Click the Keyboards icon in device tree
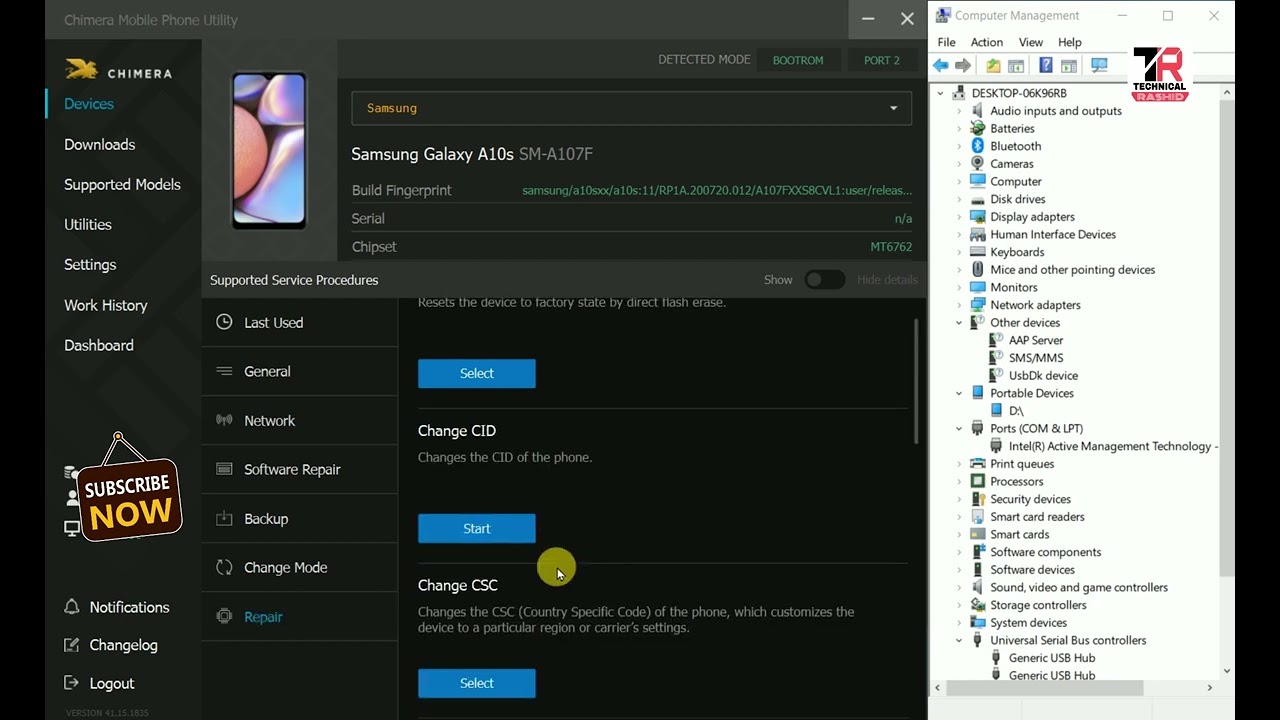The width and height of the screenshot is (1280, 720). click(978, 252)
